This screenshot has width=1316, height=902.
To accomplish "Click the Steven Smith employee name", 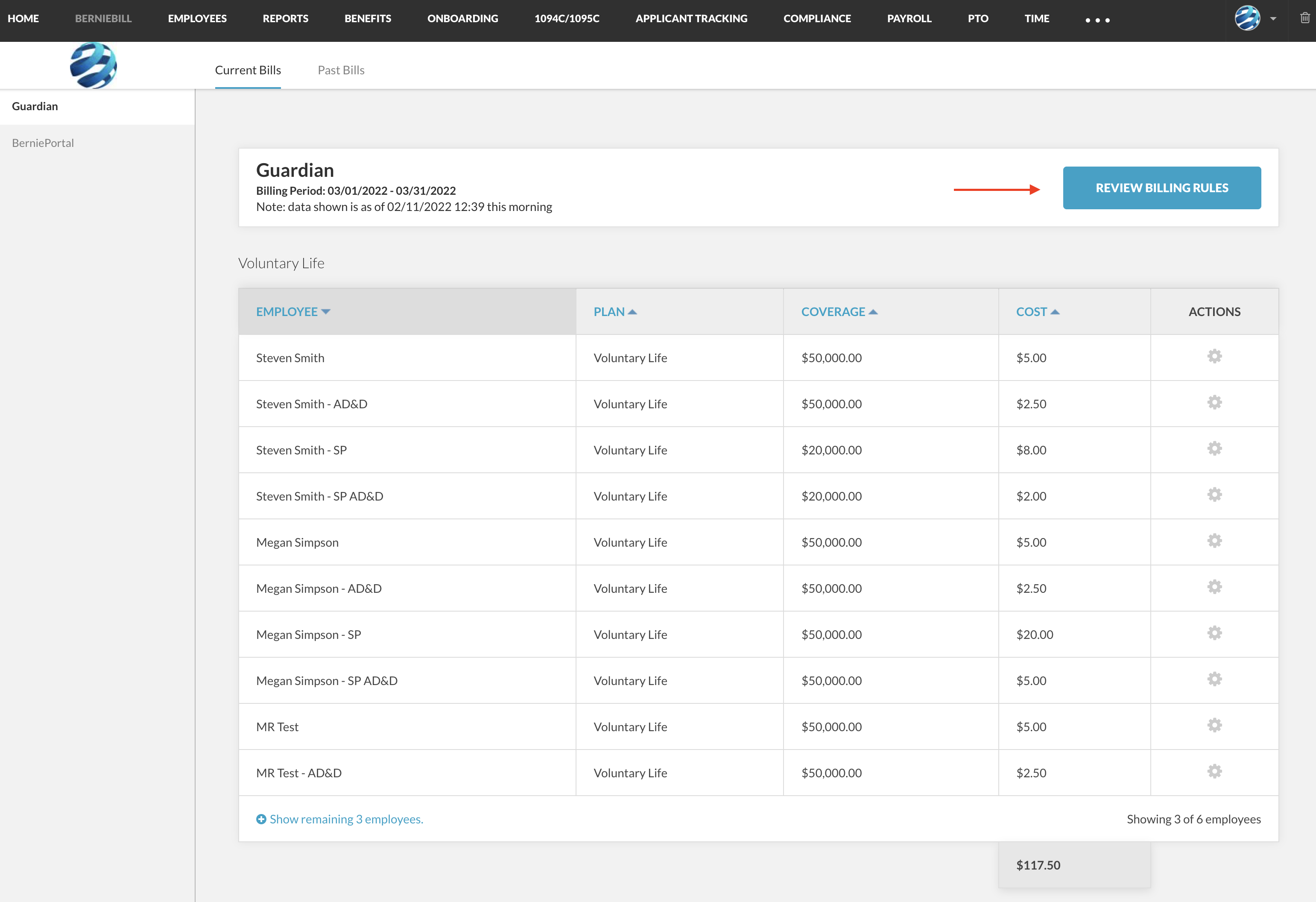I will 290,358.
